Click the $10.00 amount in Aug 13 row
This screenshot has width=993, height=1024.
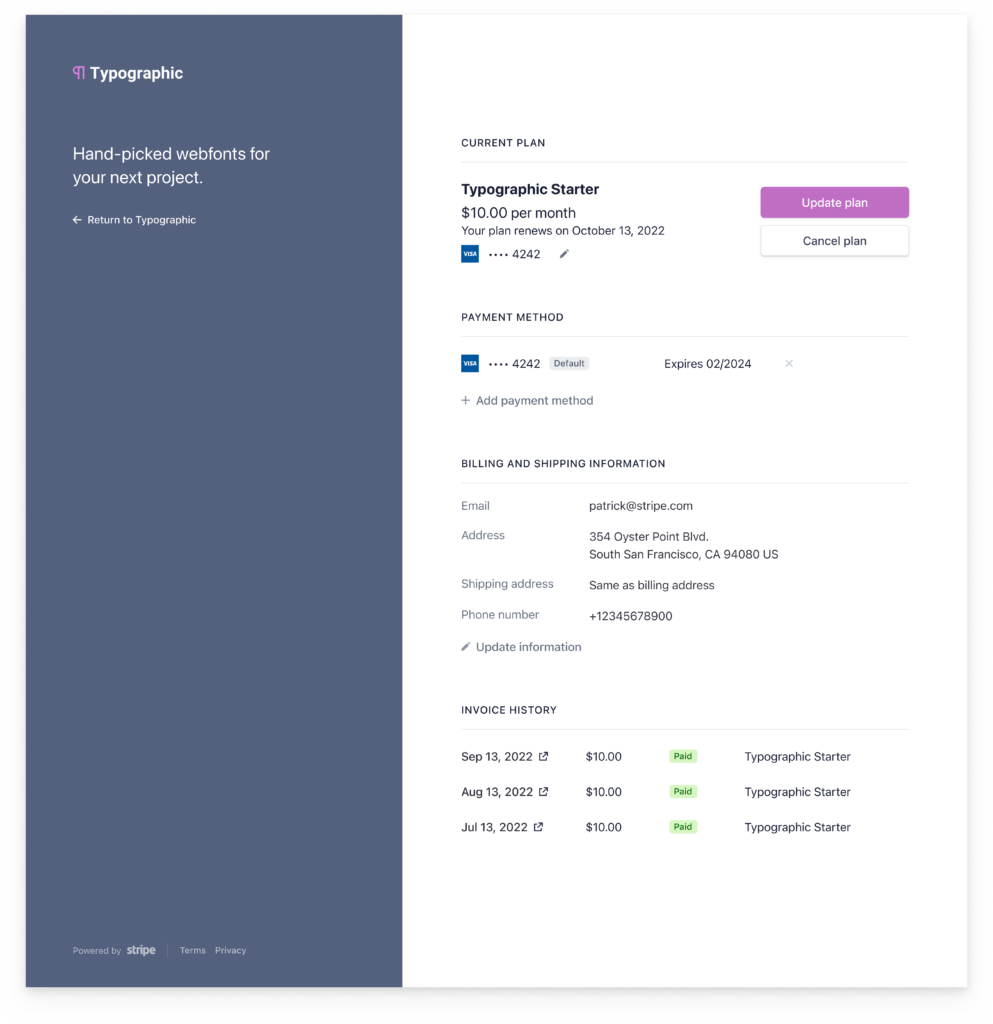click(x=603, y=792)
